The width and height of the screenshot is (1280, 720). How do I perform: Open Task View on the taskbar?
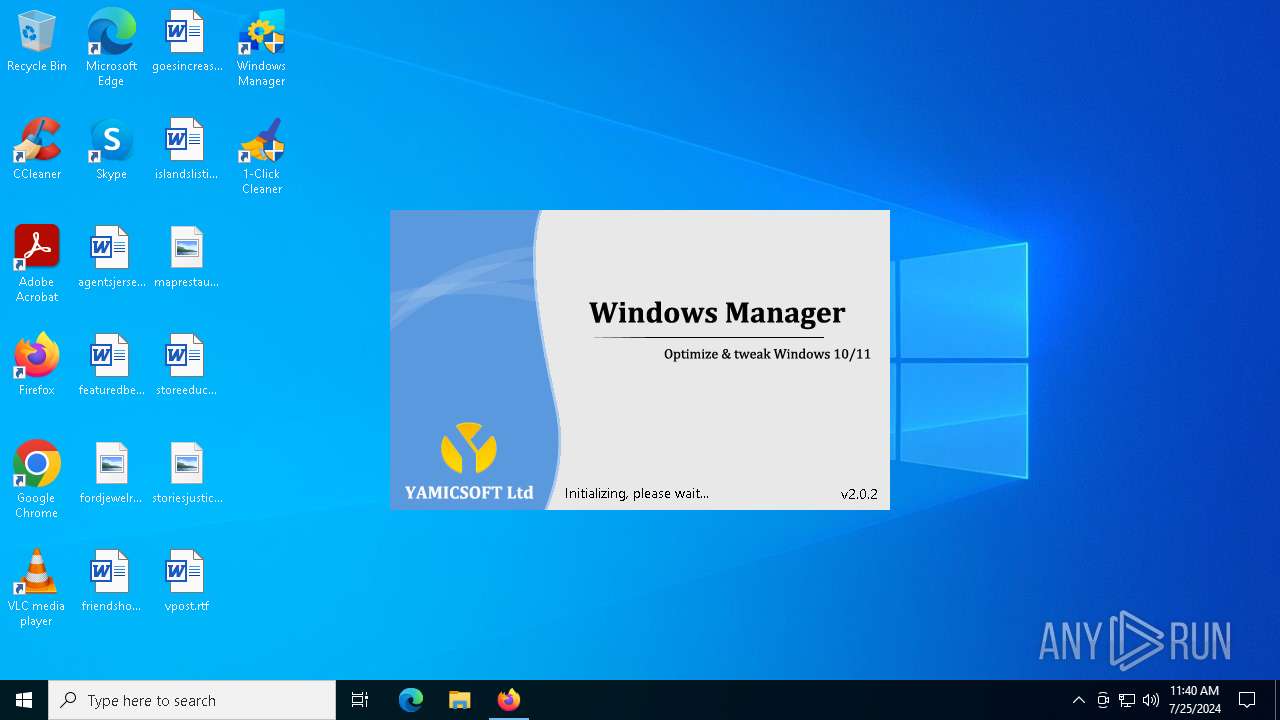pyautogui.click(x=360, y=700)
